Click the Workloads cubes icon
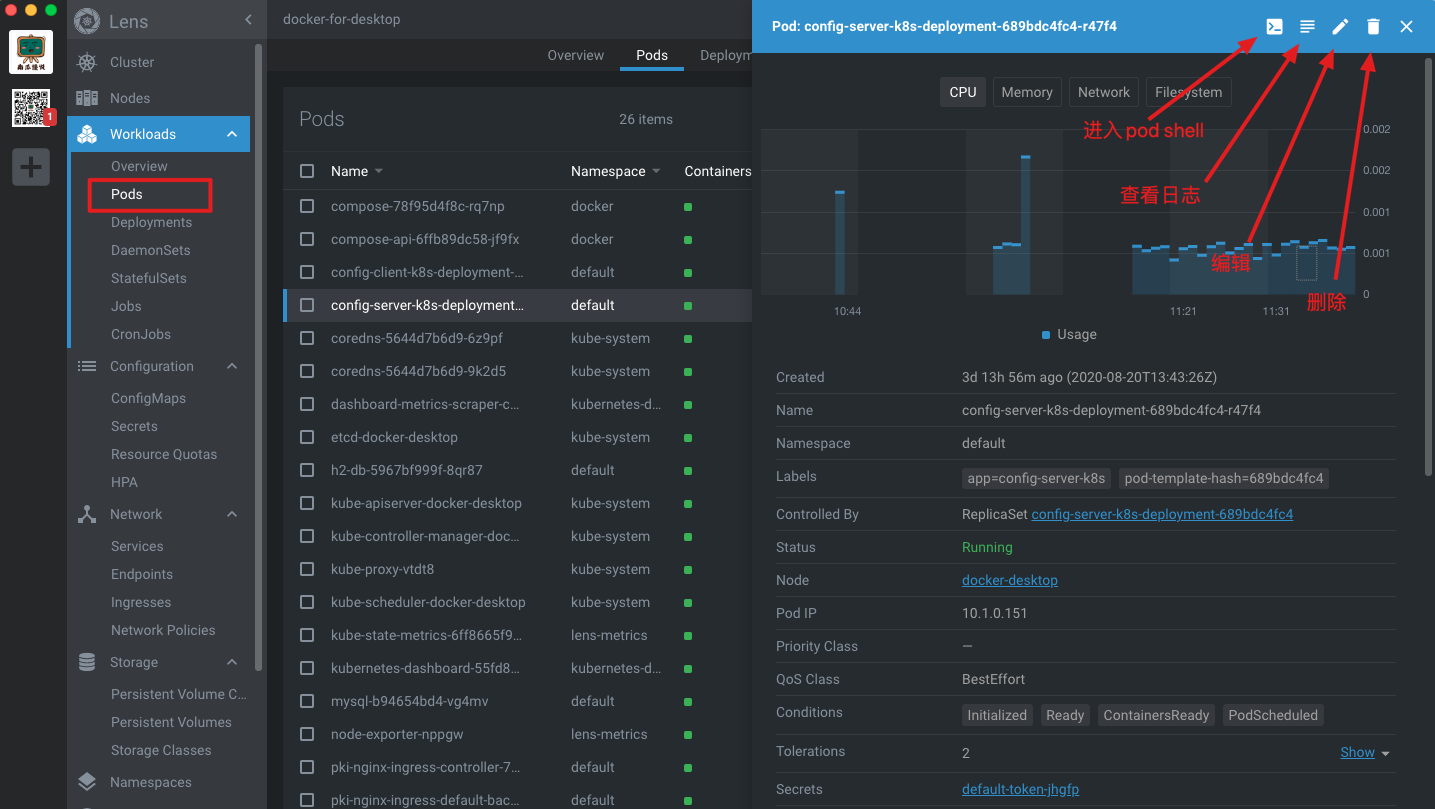 [88, 134]
